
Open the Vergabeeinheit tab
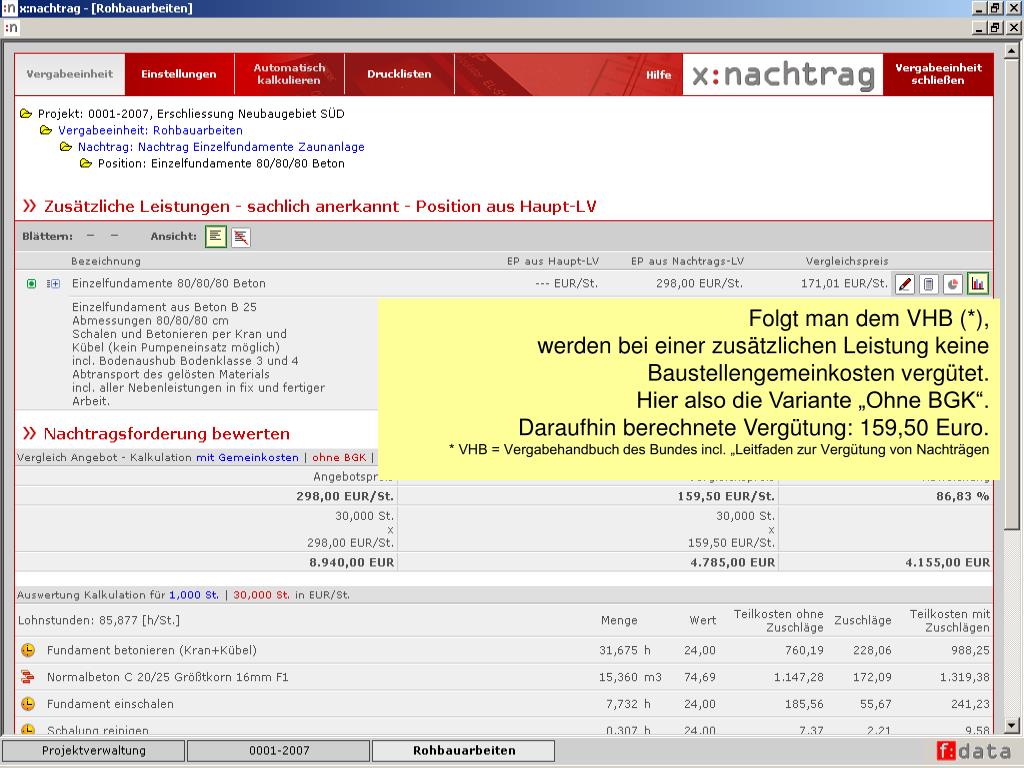(69, 74)
